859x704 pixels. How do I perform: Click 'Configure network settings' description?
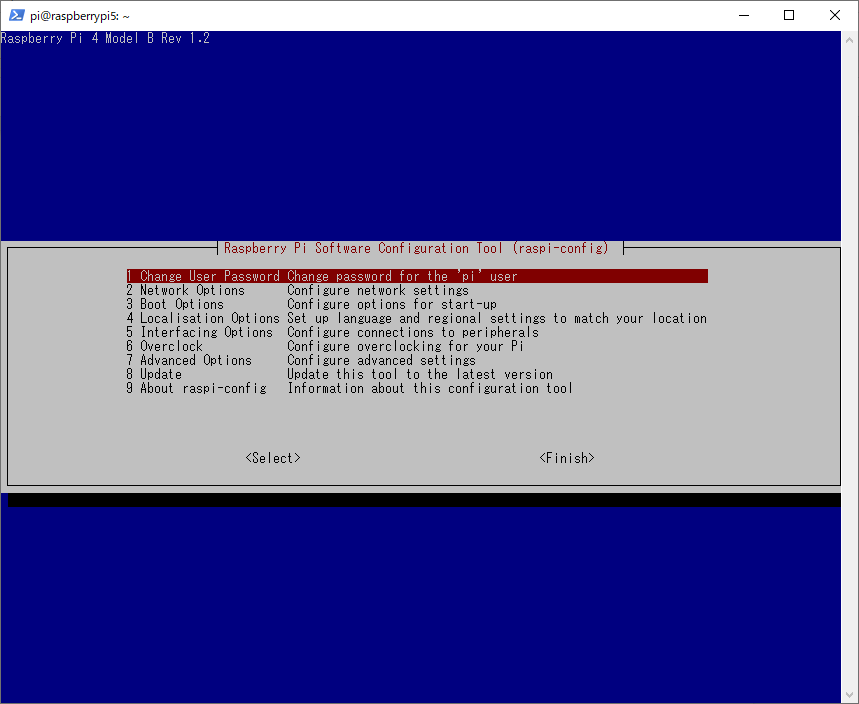click(378, 290)
